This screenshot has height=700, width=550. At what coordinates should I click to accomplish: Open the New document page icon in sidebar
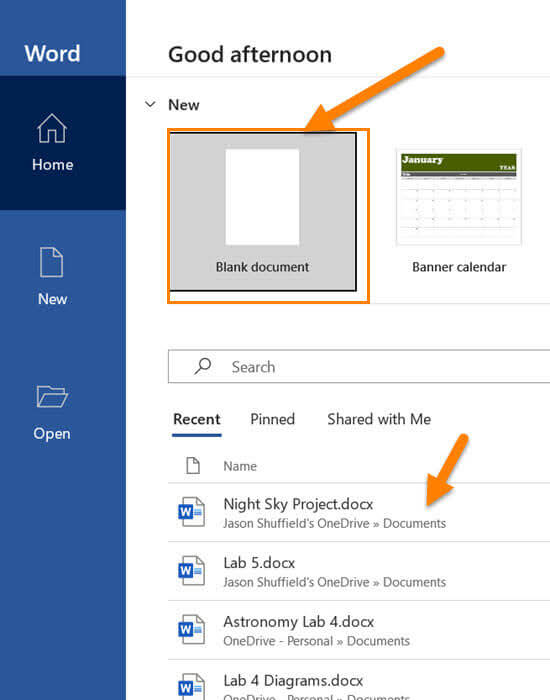(52, 262)
